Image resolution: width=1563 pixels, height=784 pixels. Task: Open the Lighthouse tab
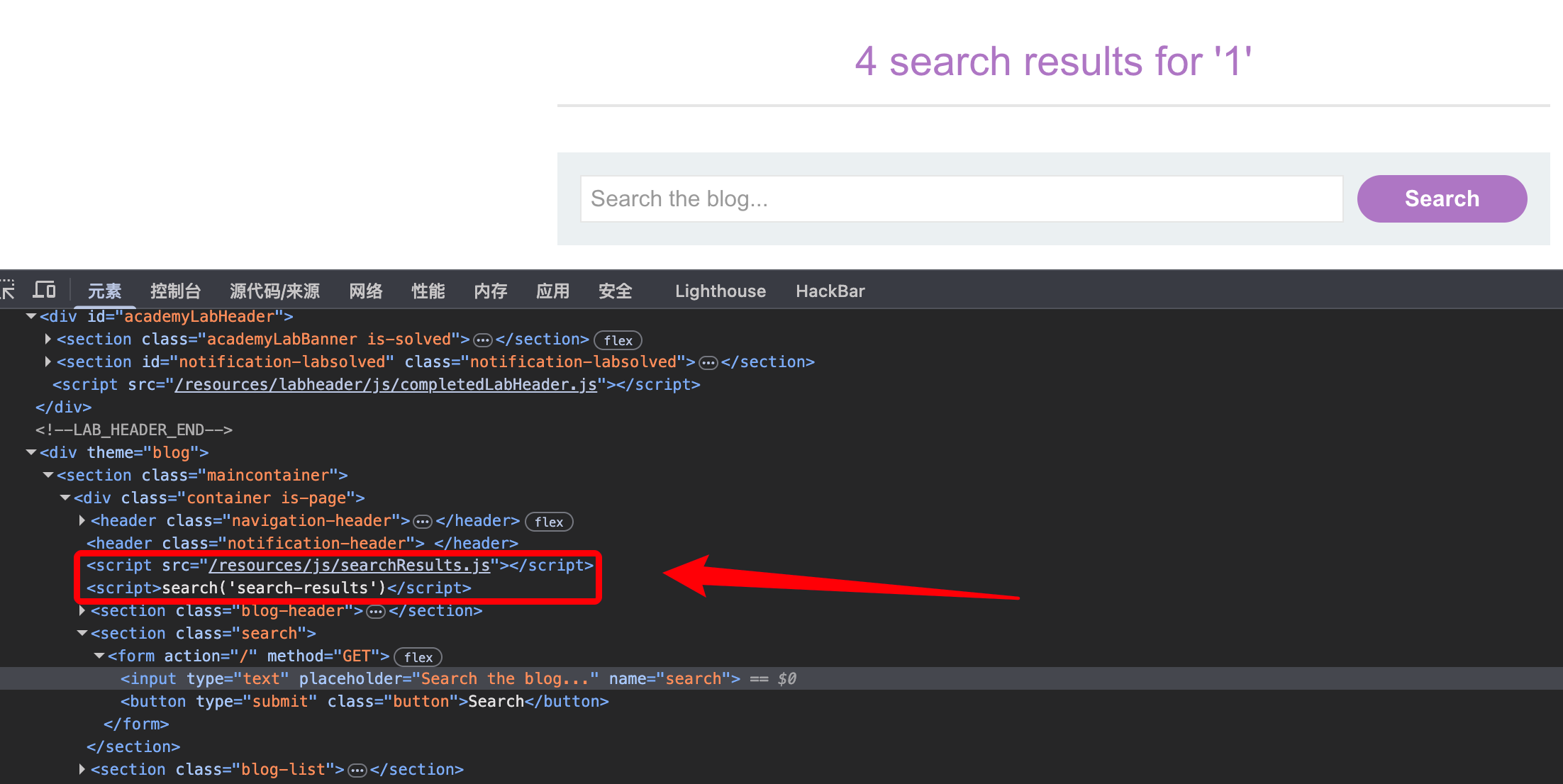pos(720,291)
